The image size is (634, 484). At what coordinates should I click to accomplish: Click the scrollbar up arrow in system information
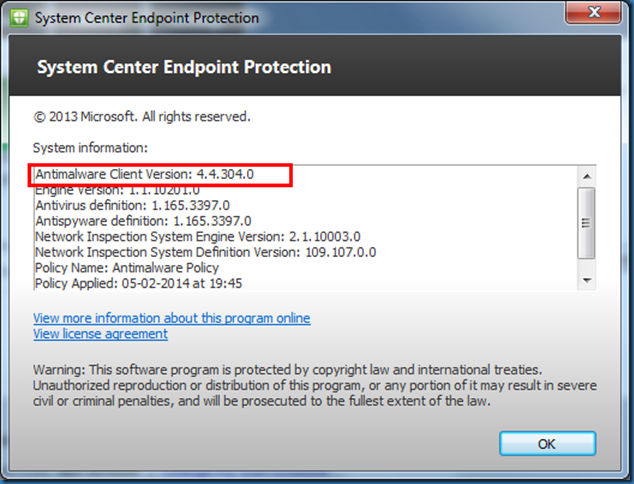point(587,176)
